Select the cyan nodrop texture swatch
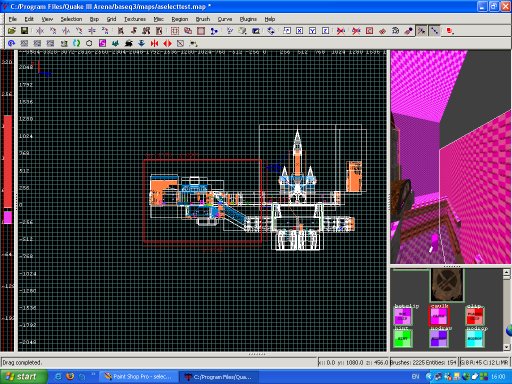The height and width of the screenshot is (384, 512). point(475,338)
